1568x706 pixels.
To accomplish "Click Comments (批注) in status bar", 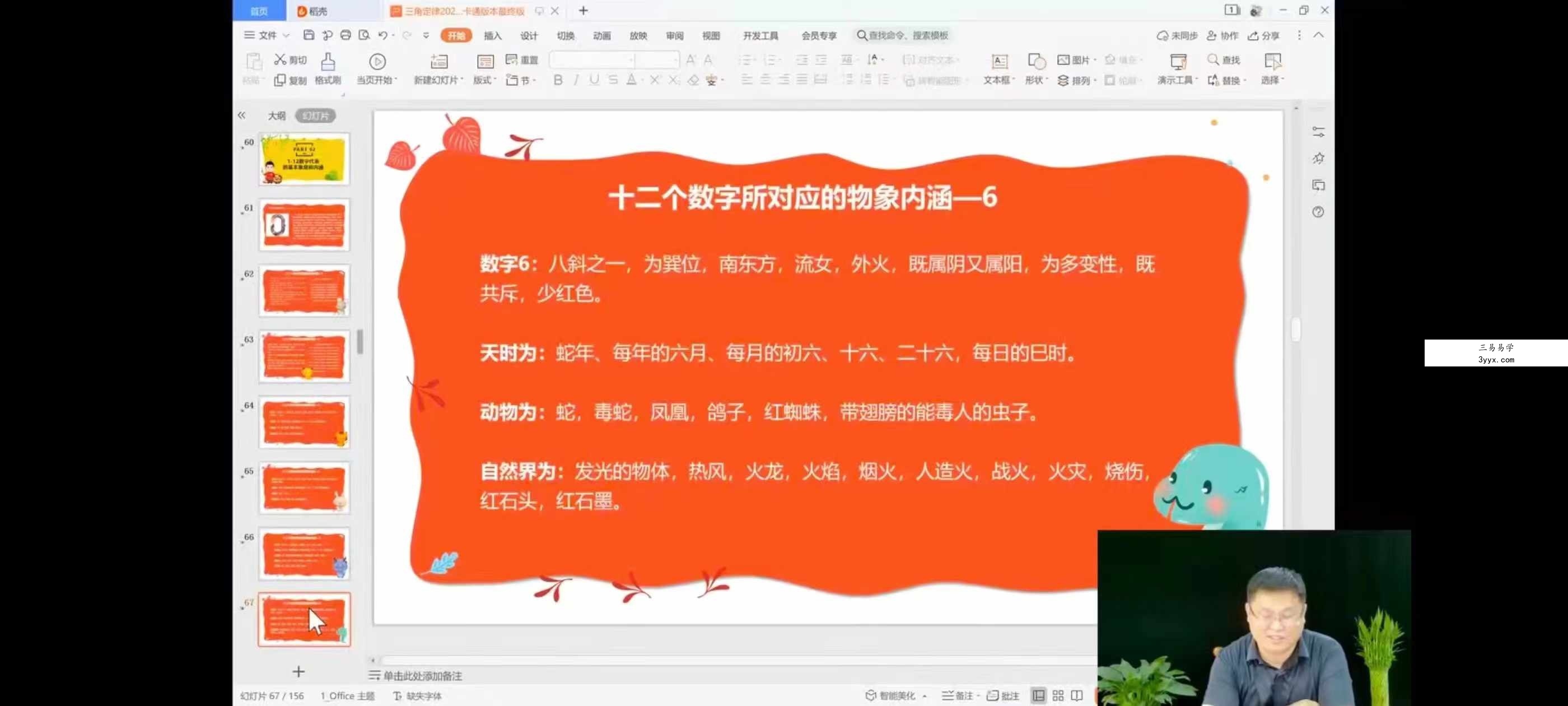I will tap(1003, 696).
